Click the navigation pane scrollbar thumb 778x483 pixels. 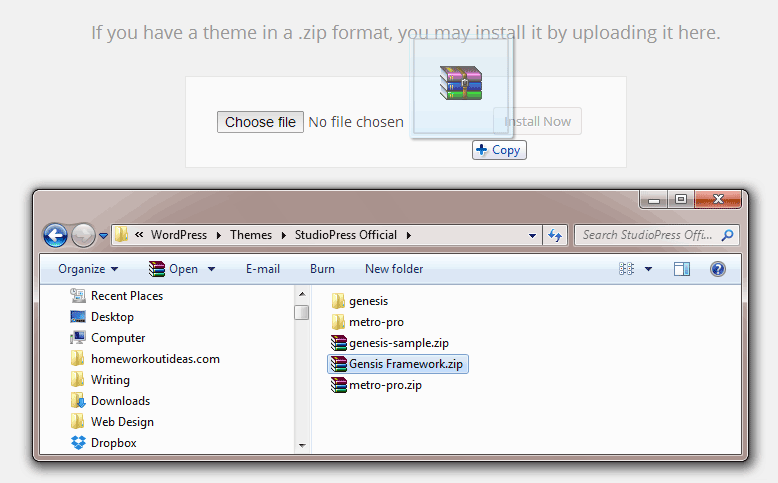[302, 313]
